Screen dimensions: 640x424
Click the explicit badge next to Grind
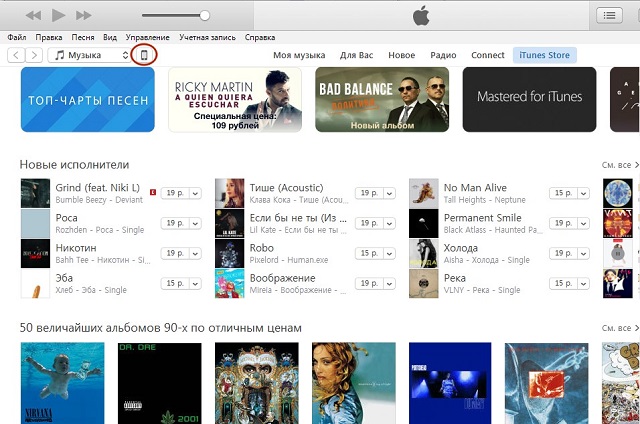[x=153, y=192]
